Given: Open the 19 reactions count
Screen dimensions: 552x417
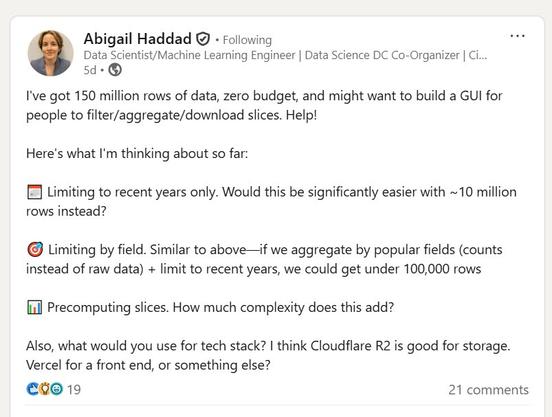Looking at the screenshot, I should click(x=74, y=390).
